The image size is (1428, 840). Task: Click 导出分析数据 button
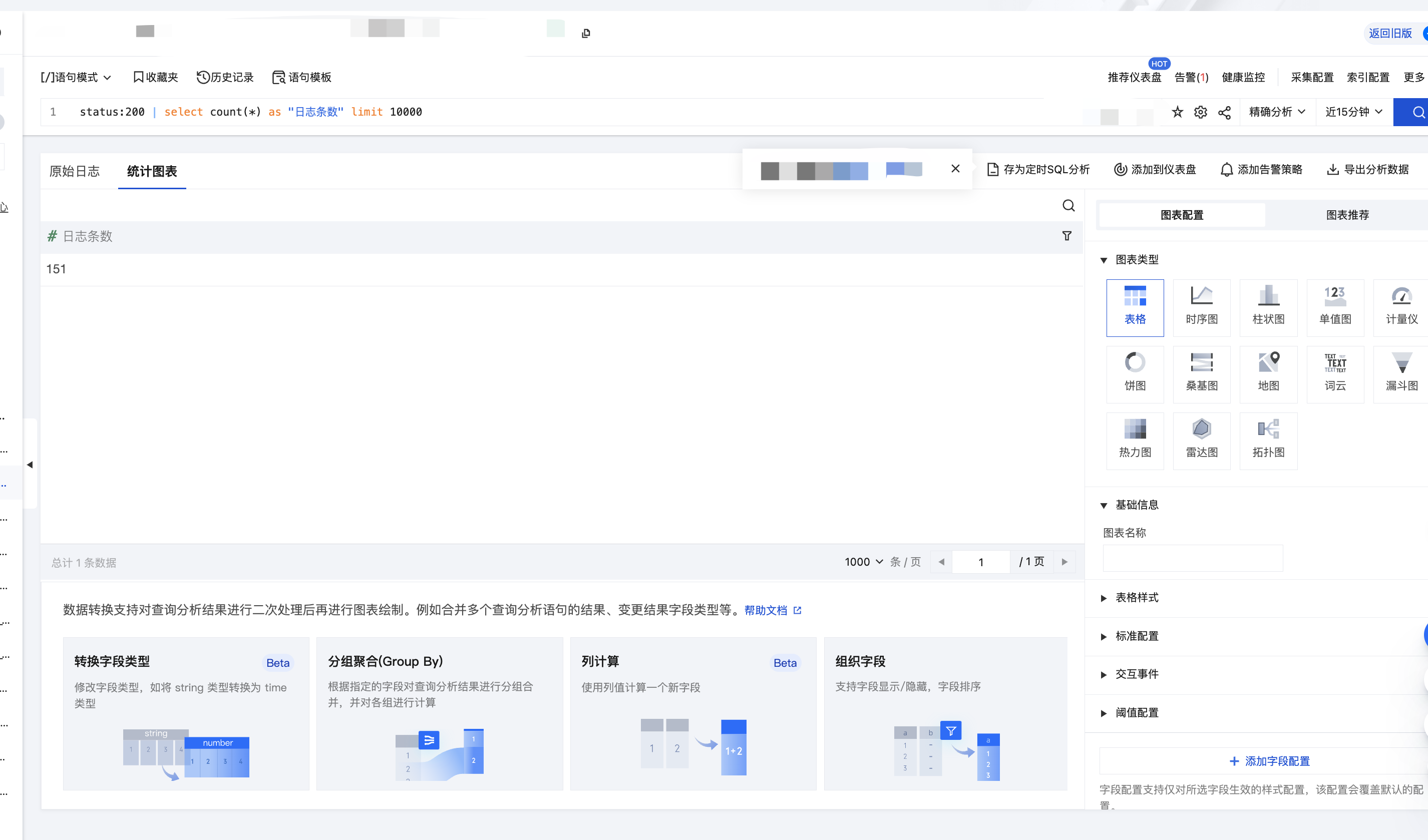click(1367, 169)
